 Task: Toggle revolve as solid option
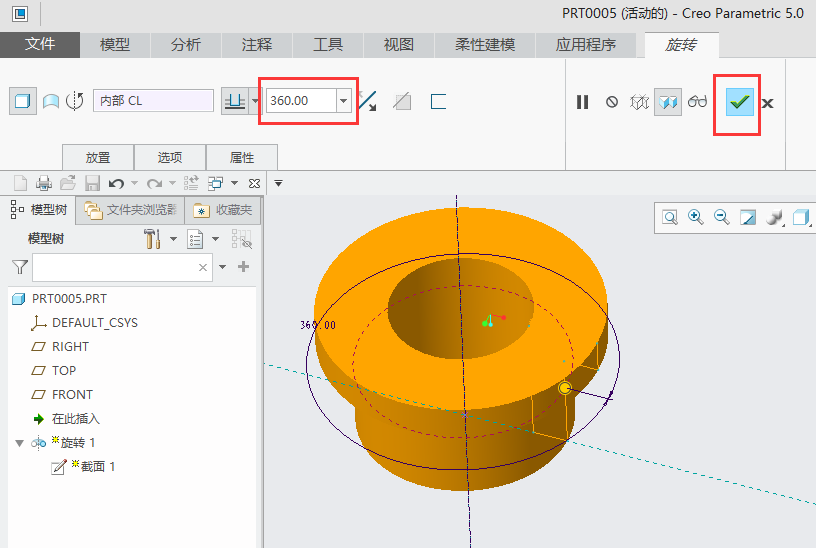coord(21,101)
